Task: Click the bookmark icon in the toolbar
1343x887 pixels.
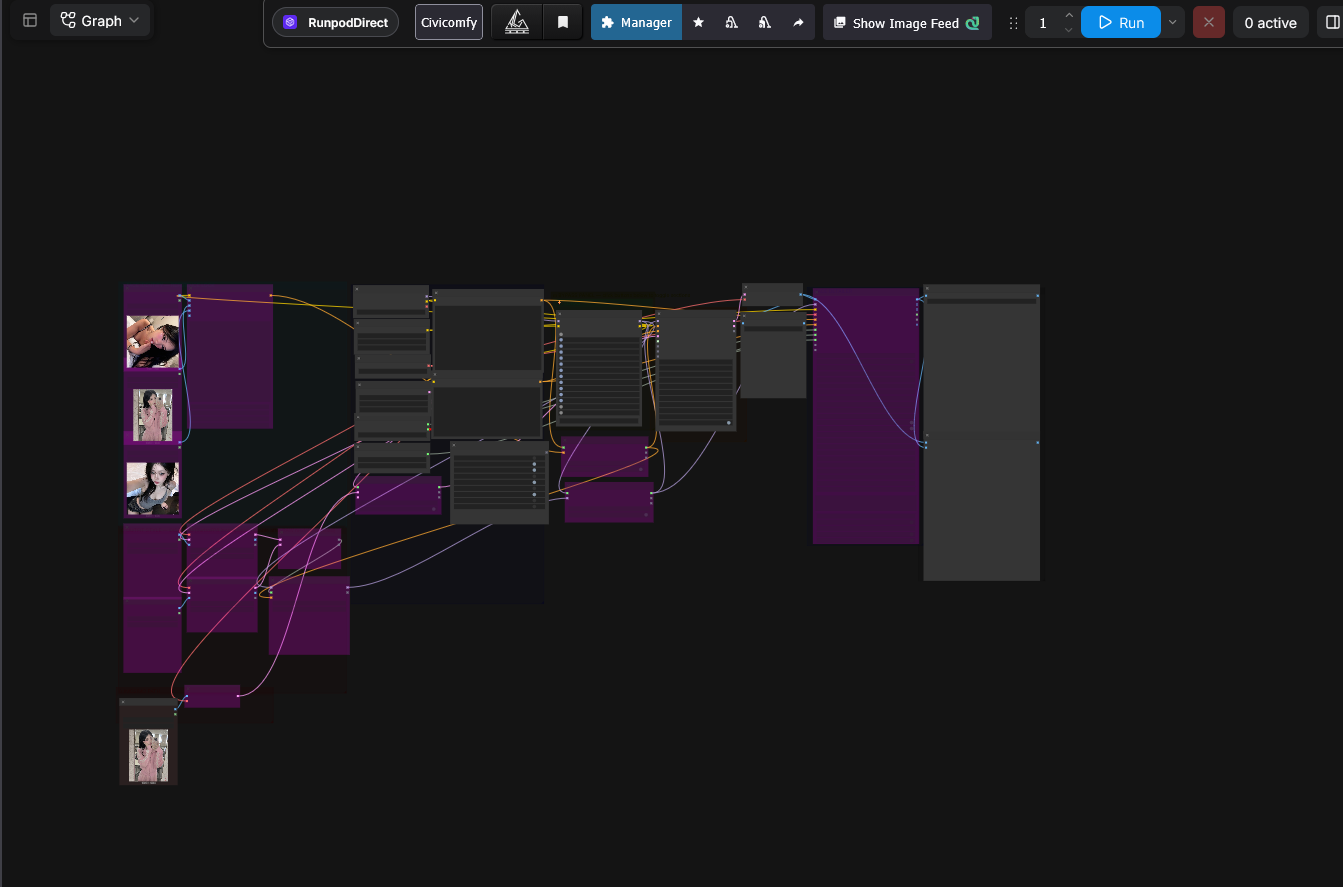Action: [x=563, y=22]
